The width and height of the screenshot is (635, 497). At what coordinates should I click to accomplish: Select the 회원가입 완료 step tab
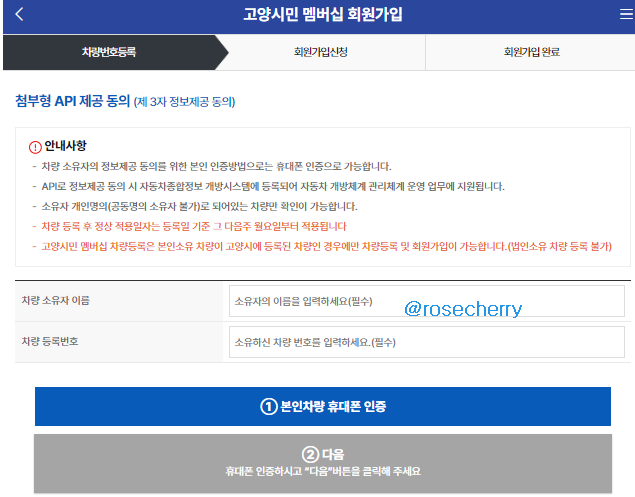click(531, 52)
